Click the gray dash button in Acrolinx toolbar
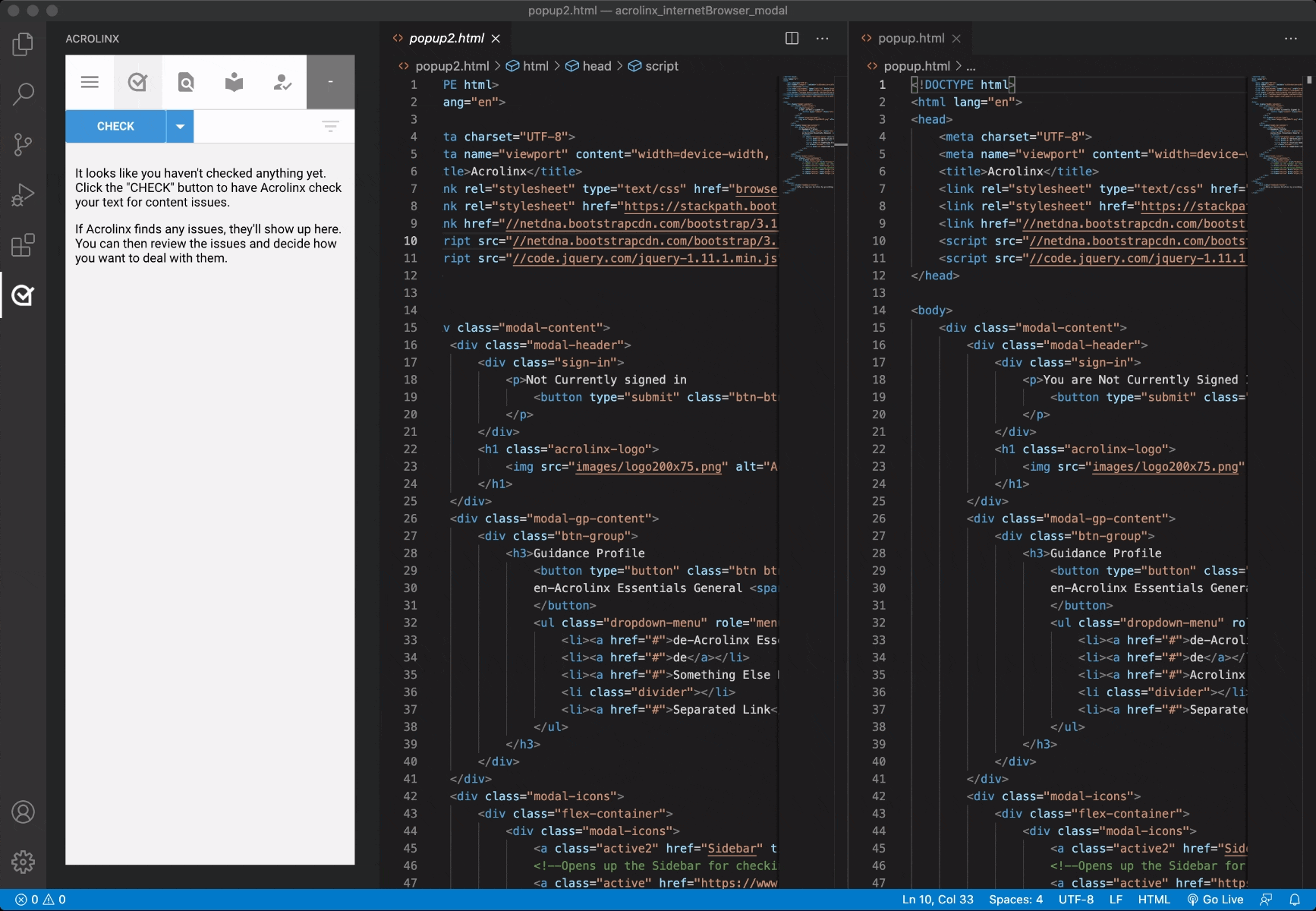The height and width of the screenshot is (911, 1316). coord(330,82)
